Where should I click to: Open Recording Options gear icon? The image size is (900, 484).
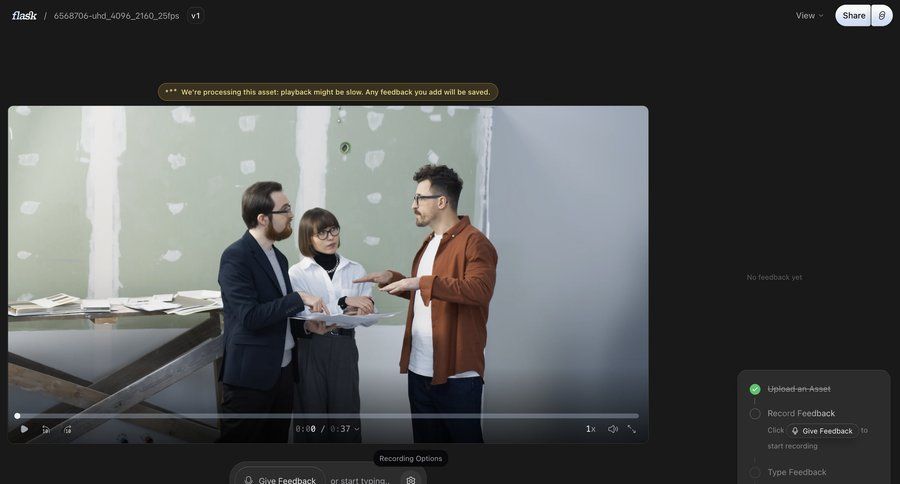410,479
